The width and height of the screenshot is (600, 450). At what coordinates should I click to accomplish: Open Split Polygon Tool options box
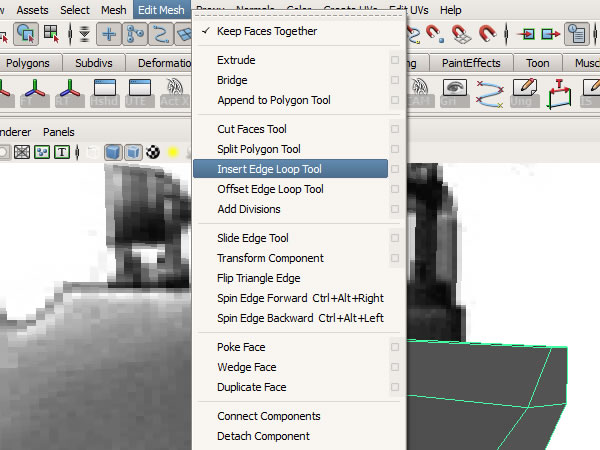[x=395, y=149]
